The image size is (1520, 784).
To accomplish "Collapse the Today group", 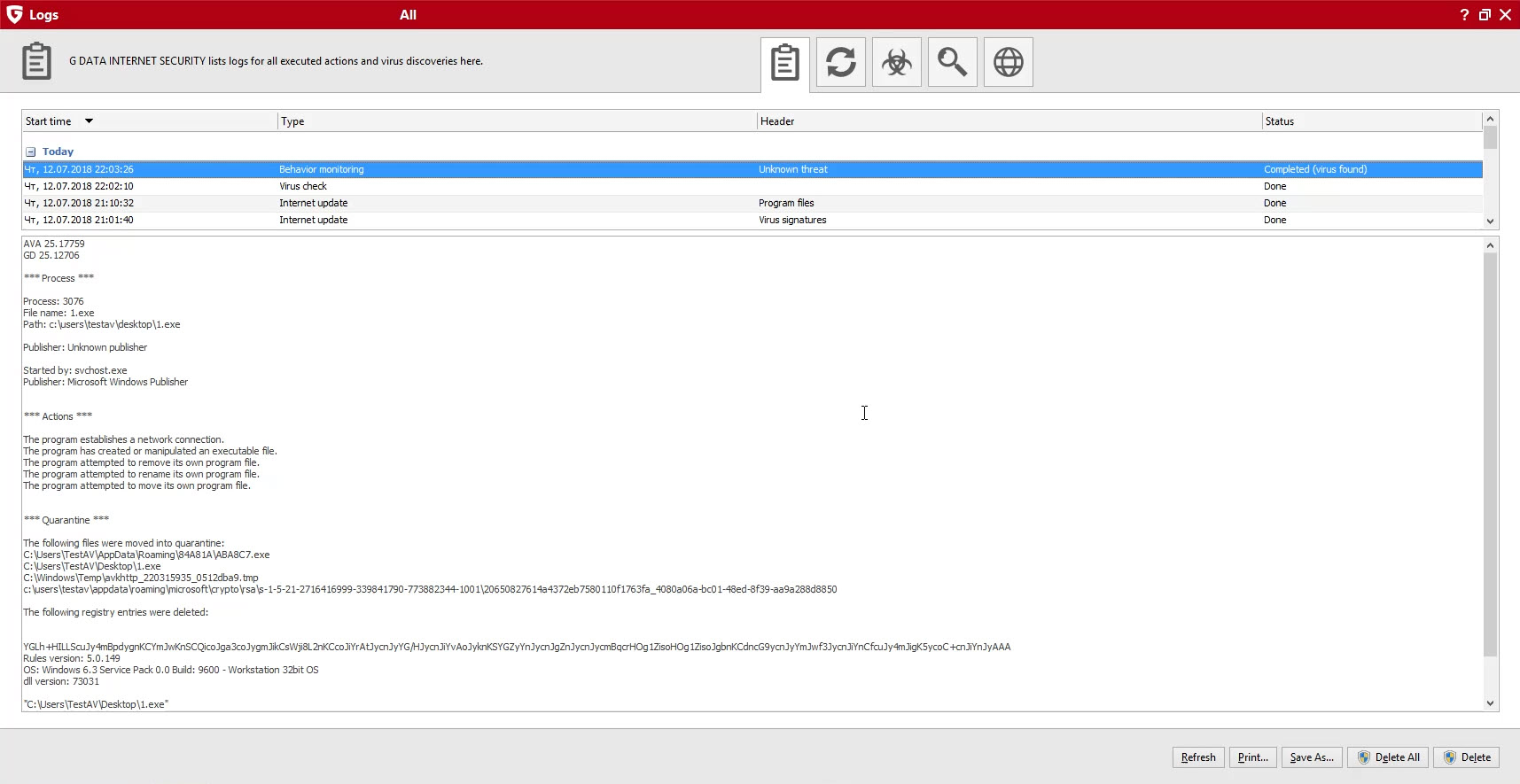I will click(30, 151).
